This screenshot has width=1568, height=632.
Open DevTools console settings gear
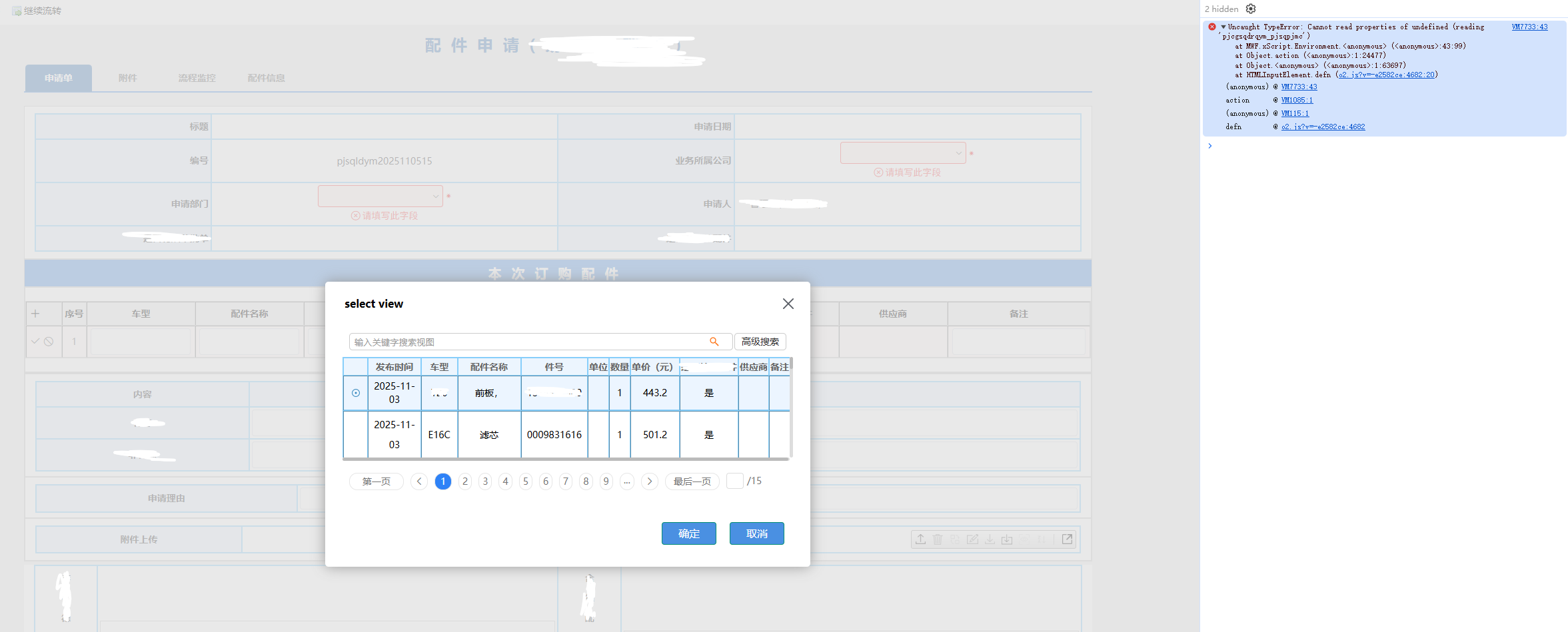tap(1251, 9)
